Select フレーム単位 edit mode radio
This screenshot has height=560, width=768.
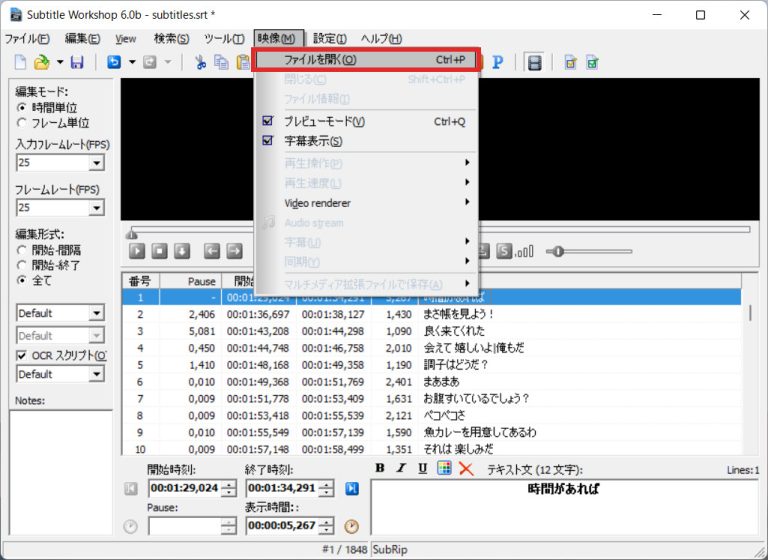coord(22,122)
